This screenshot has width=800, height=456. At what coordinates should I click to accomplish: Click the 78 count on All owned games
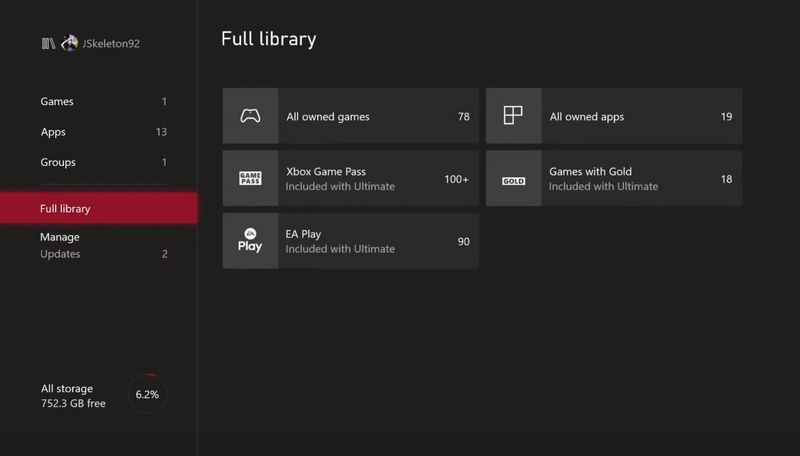(x=463, y=117)
